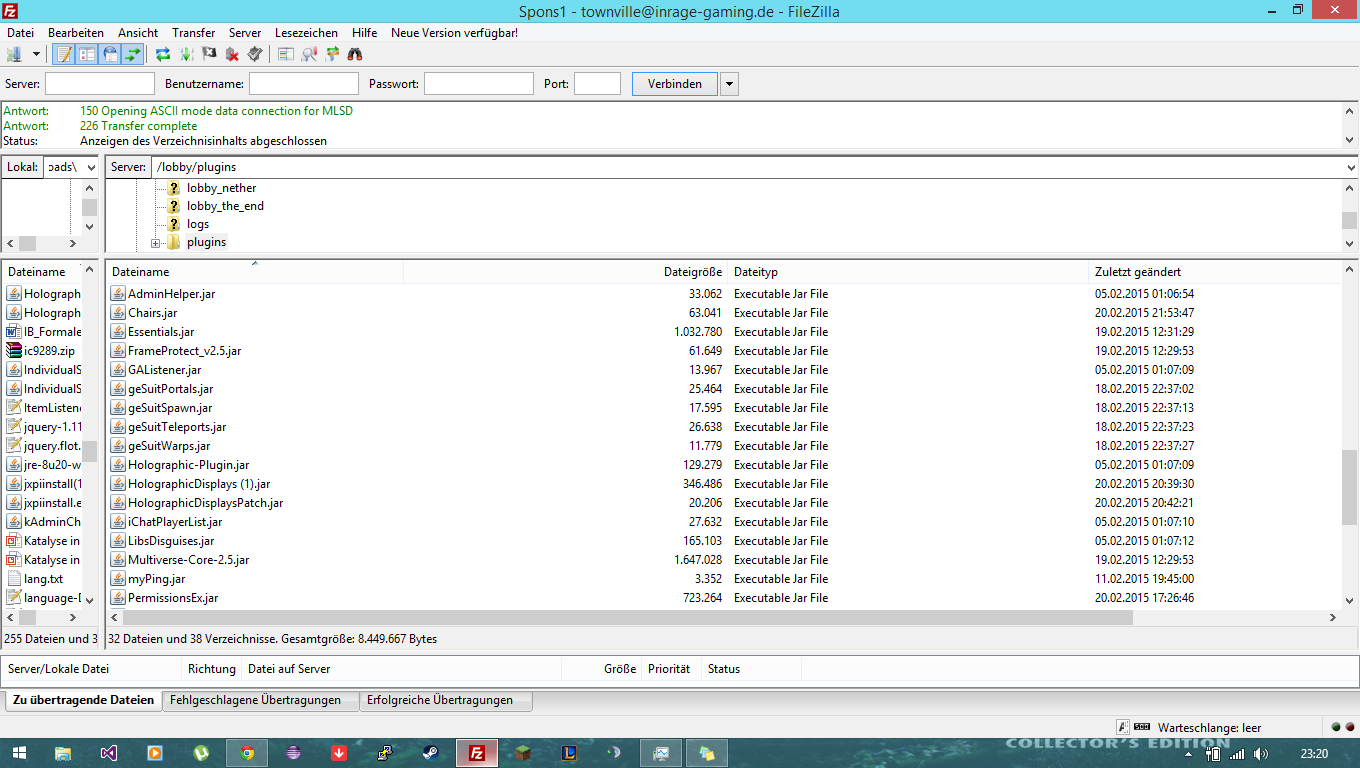Image resolution: width=1360 pixels, height=768 pixels.
Task: Select the ic9289.zip archive icon in local list
Action: [x=14, y=351]
